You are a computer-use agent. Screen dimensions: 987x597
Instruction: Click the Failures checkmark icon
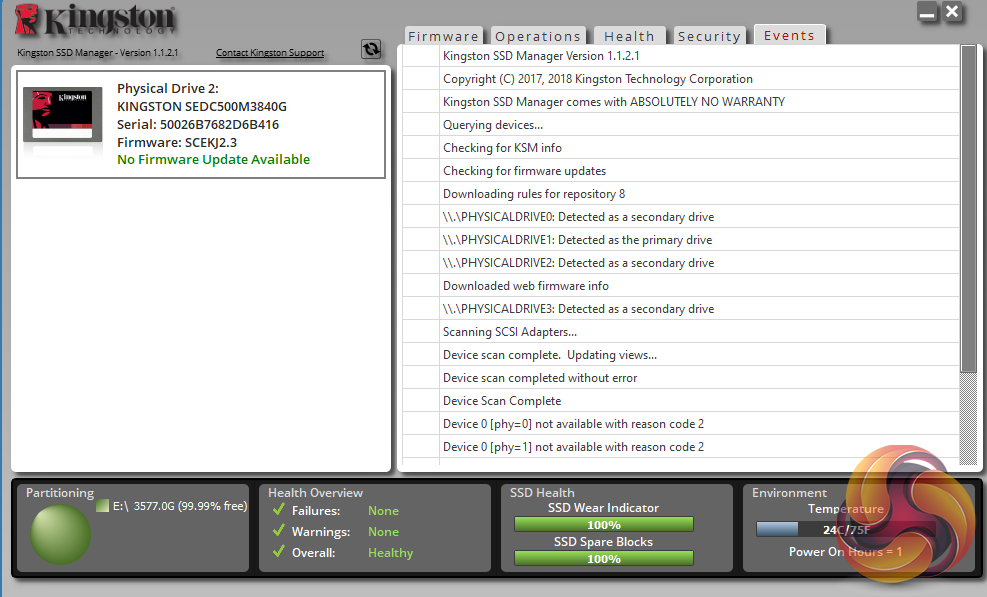279,509
